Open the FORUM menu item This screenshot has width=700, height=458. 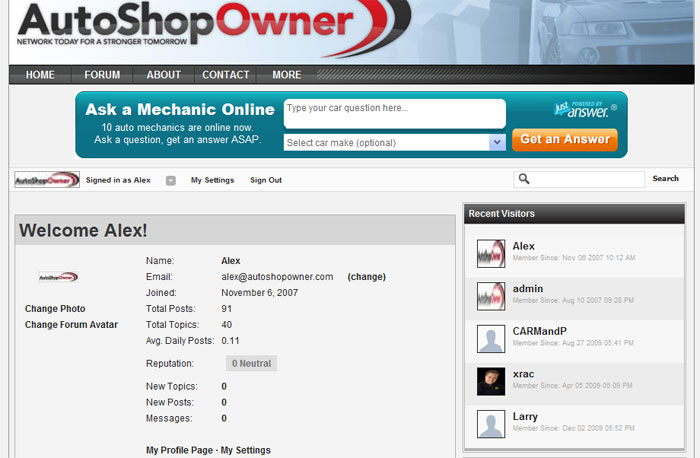point(102,75)
